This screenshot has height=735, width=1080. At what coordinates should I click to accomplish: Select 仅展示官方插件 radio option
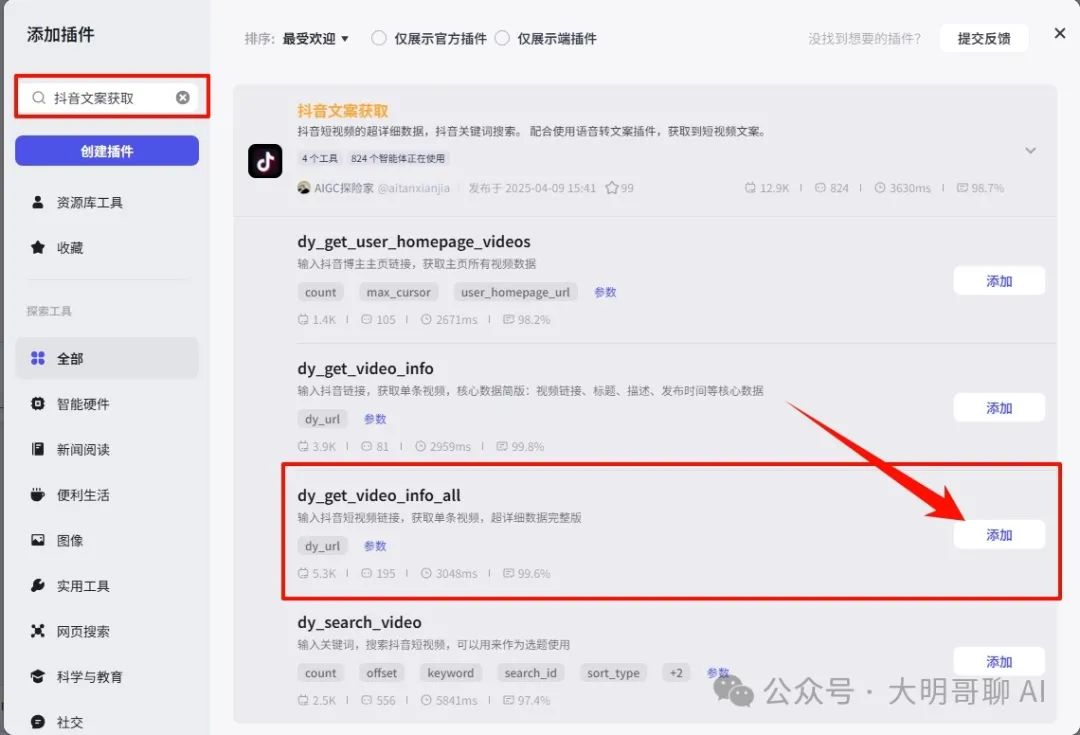tap(379, 38)
